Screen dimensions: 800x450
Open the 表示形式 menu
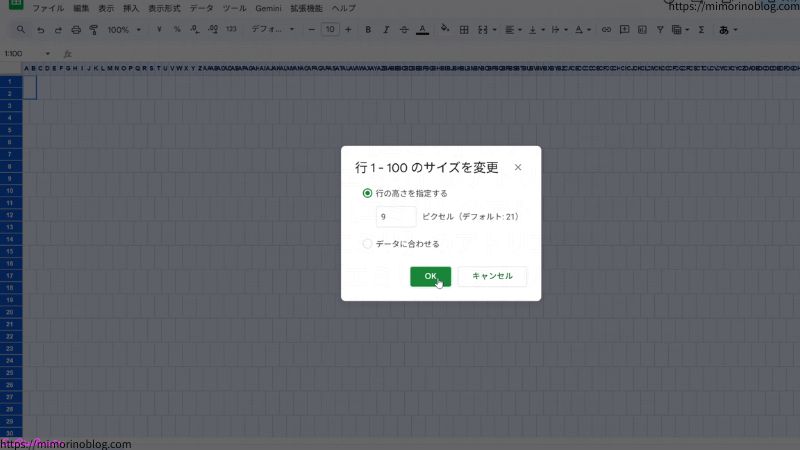pyautogui.click(x=164, y=8)
